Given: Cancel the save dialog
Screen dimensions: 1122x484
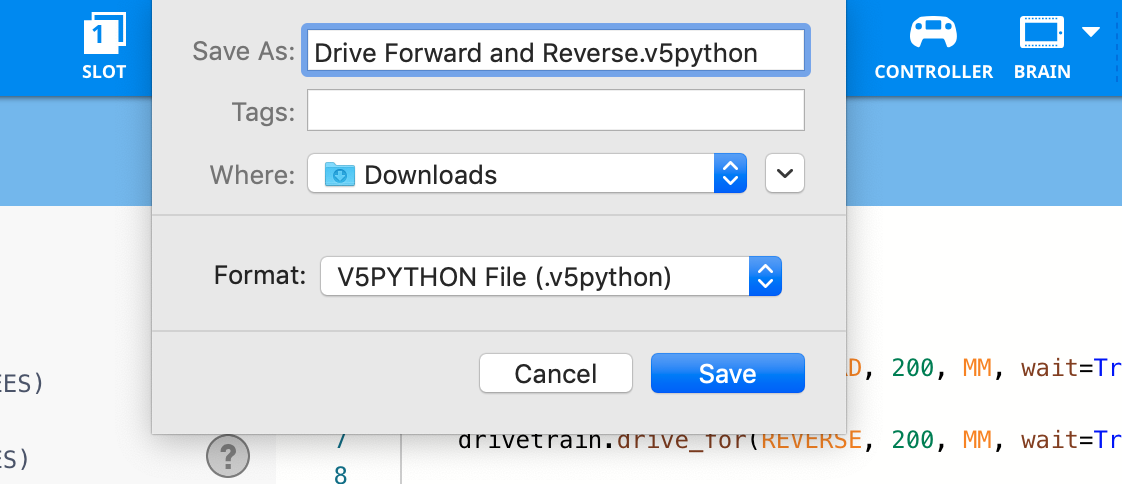Looking at the screenshot, I should (555, 373).
